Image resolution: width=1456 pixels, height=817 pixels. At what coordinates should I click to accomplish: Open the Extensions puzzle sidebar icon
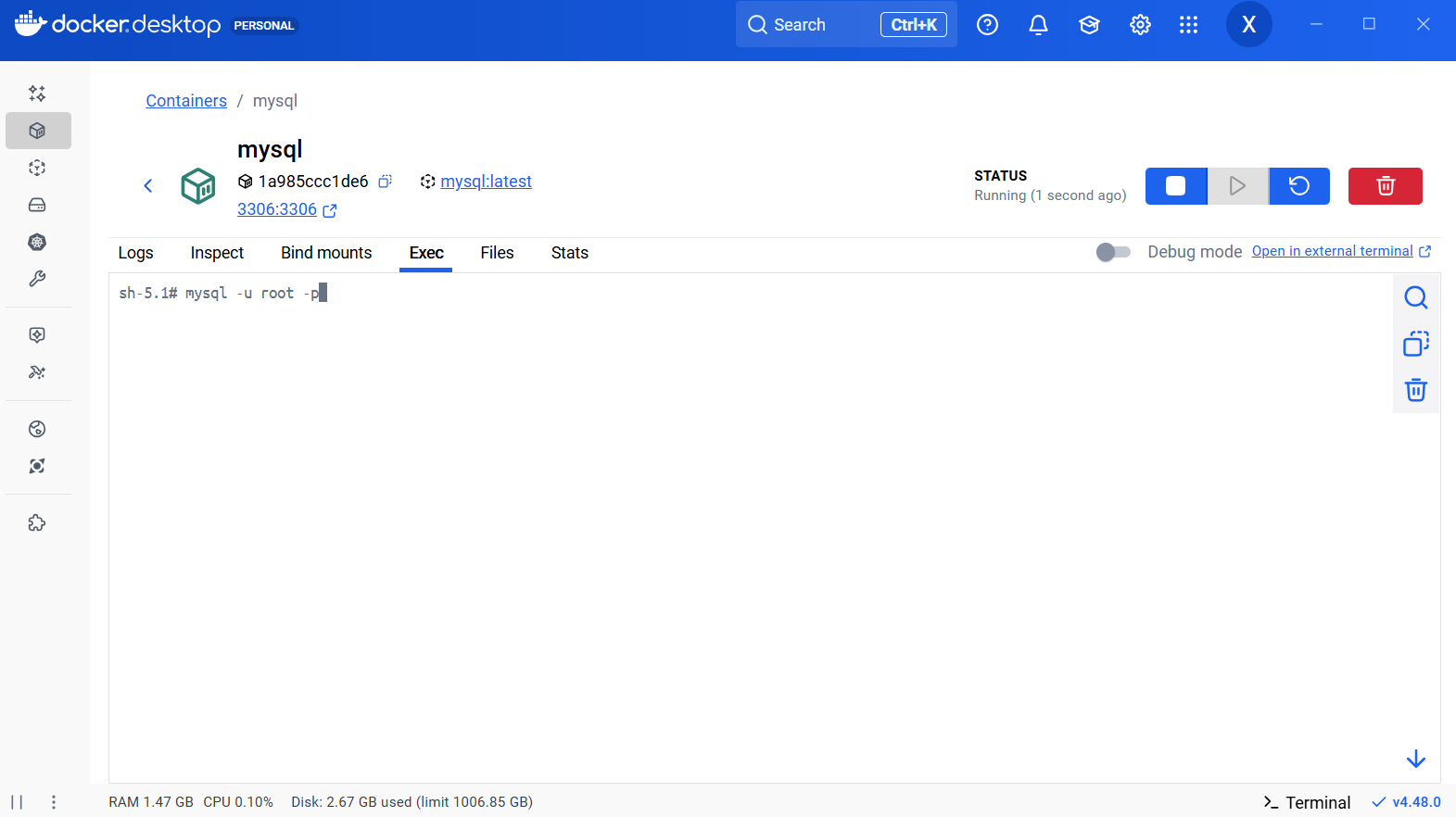tap(37, 523)
